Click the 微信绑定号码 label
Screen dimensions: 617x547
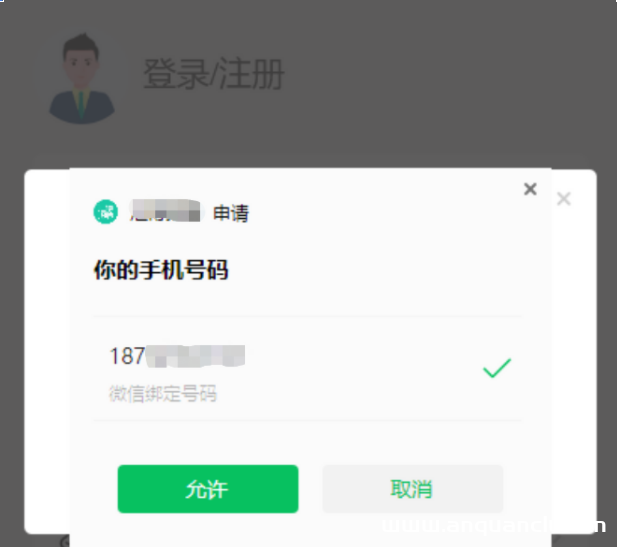(x=163, y=394)
